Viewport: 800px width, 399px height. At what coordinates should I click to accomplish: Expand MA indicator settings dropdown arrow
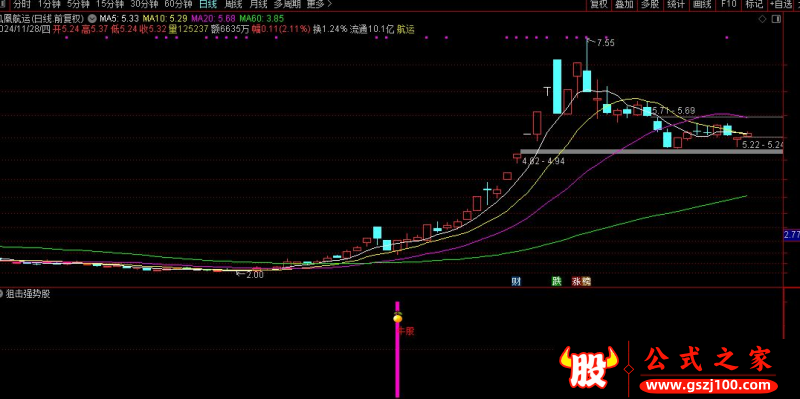tap(91, 16)
